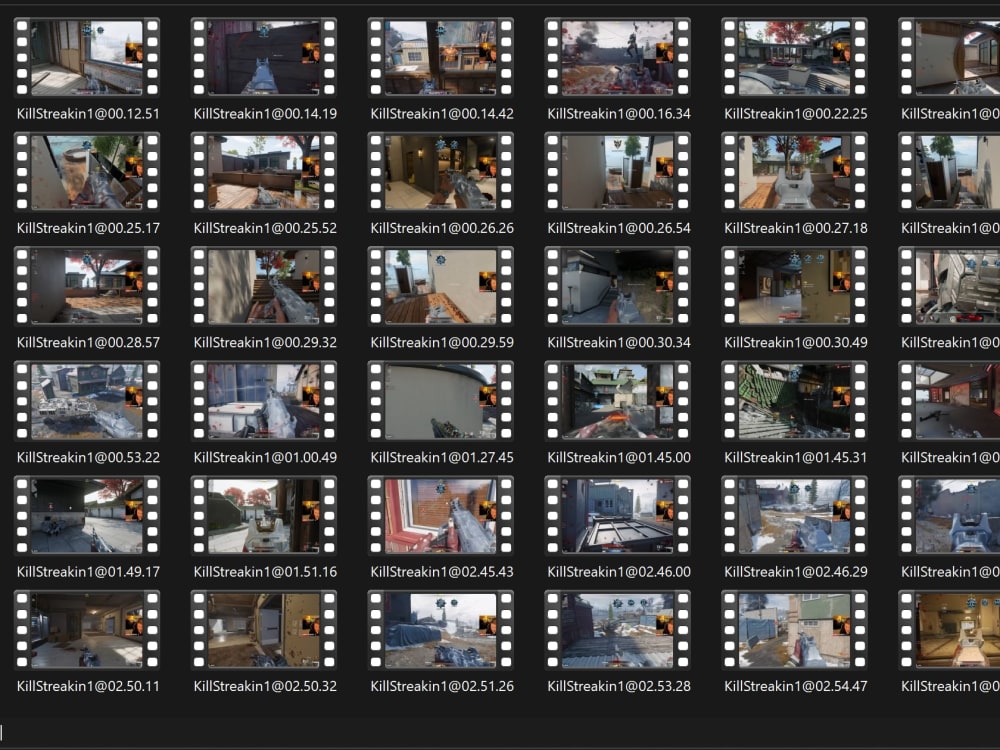Select the KillStreakin1@00.14.19 video thumbnail
This screenshot has height=750, width=1000.
click(264, 57)
